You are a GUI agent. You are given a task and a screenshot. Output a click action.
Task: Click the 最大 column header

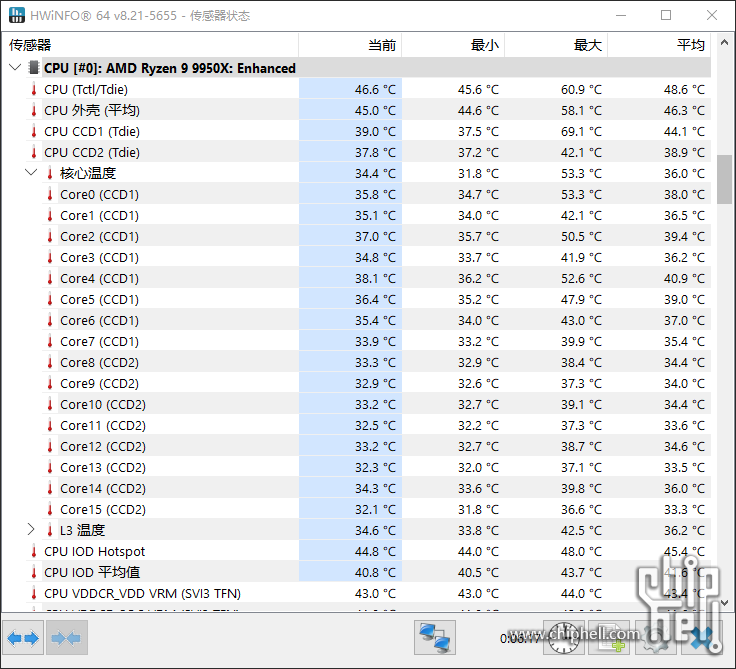tap(556, 45)
